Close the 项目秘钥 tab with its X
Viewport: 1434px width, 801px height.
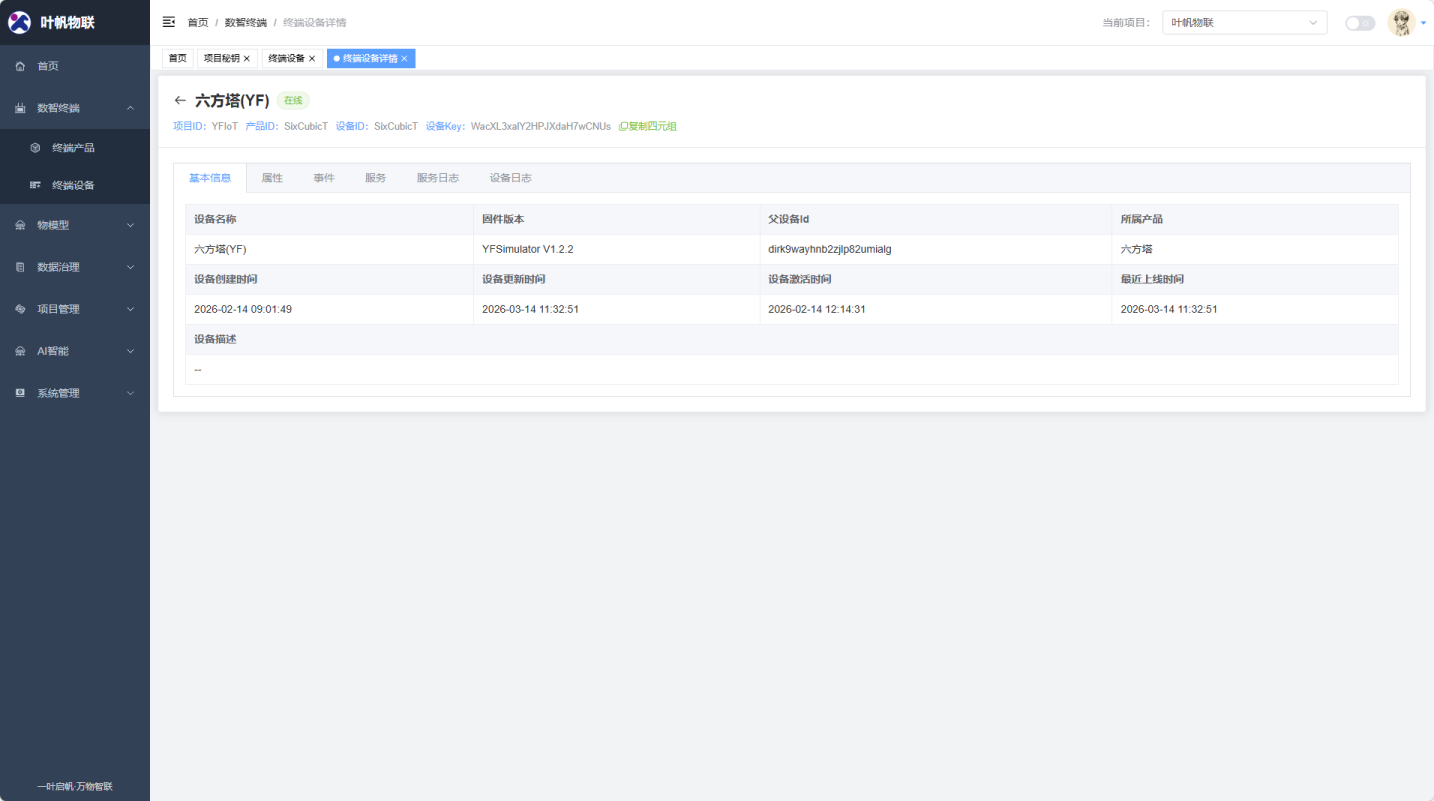pyautogui.click(x=247, y=59)
